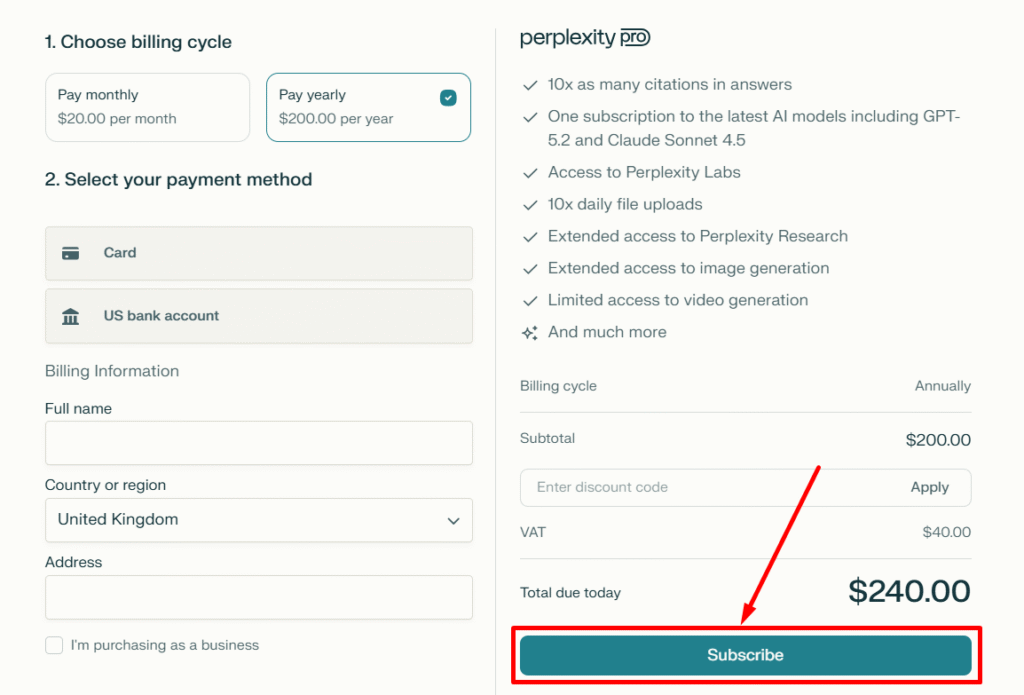Click checkmark next to Access to Perplexity Labs
Screen dimensions: 1024x695
pos(530,173)
